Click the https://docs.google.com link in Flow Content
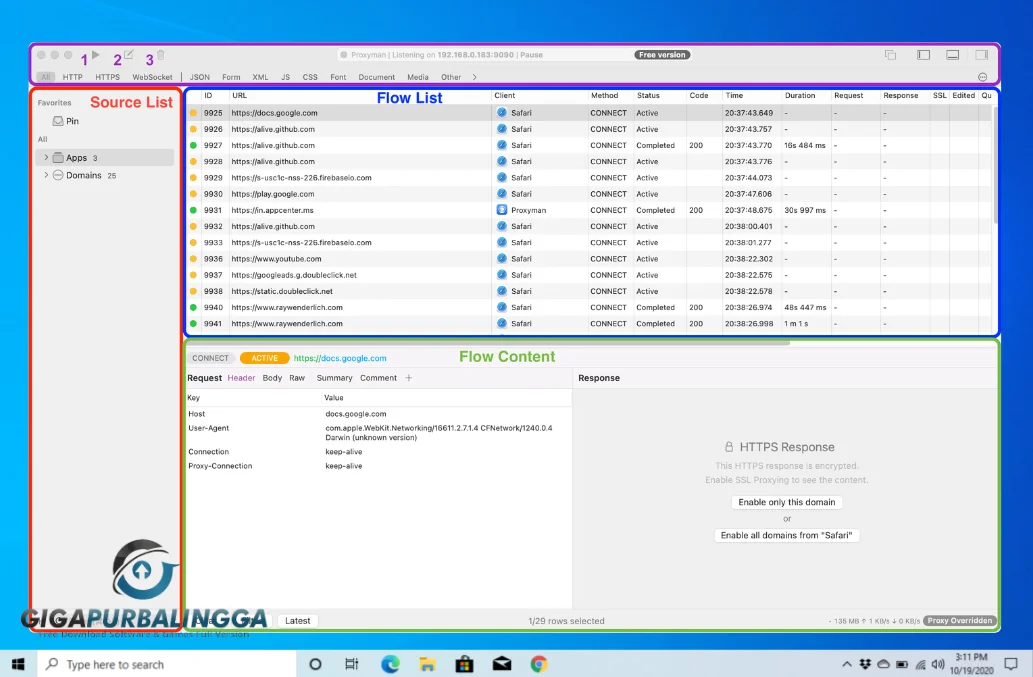The height and width of the screenshot is (677, 1033). click(340, 358)
